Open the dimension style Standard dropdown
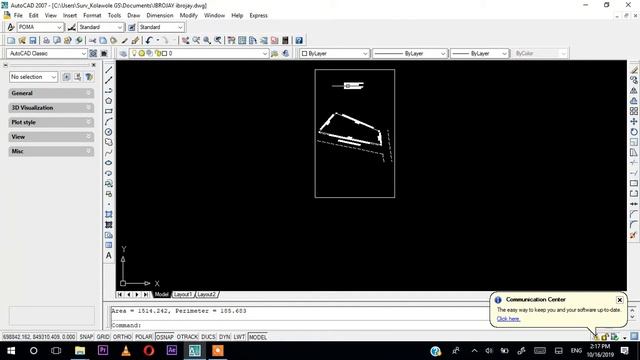Image resolution: width=640 pixels, height=360 pixels. point(101,27)
